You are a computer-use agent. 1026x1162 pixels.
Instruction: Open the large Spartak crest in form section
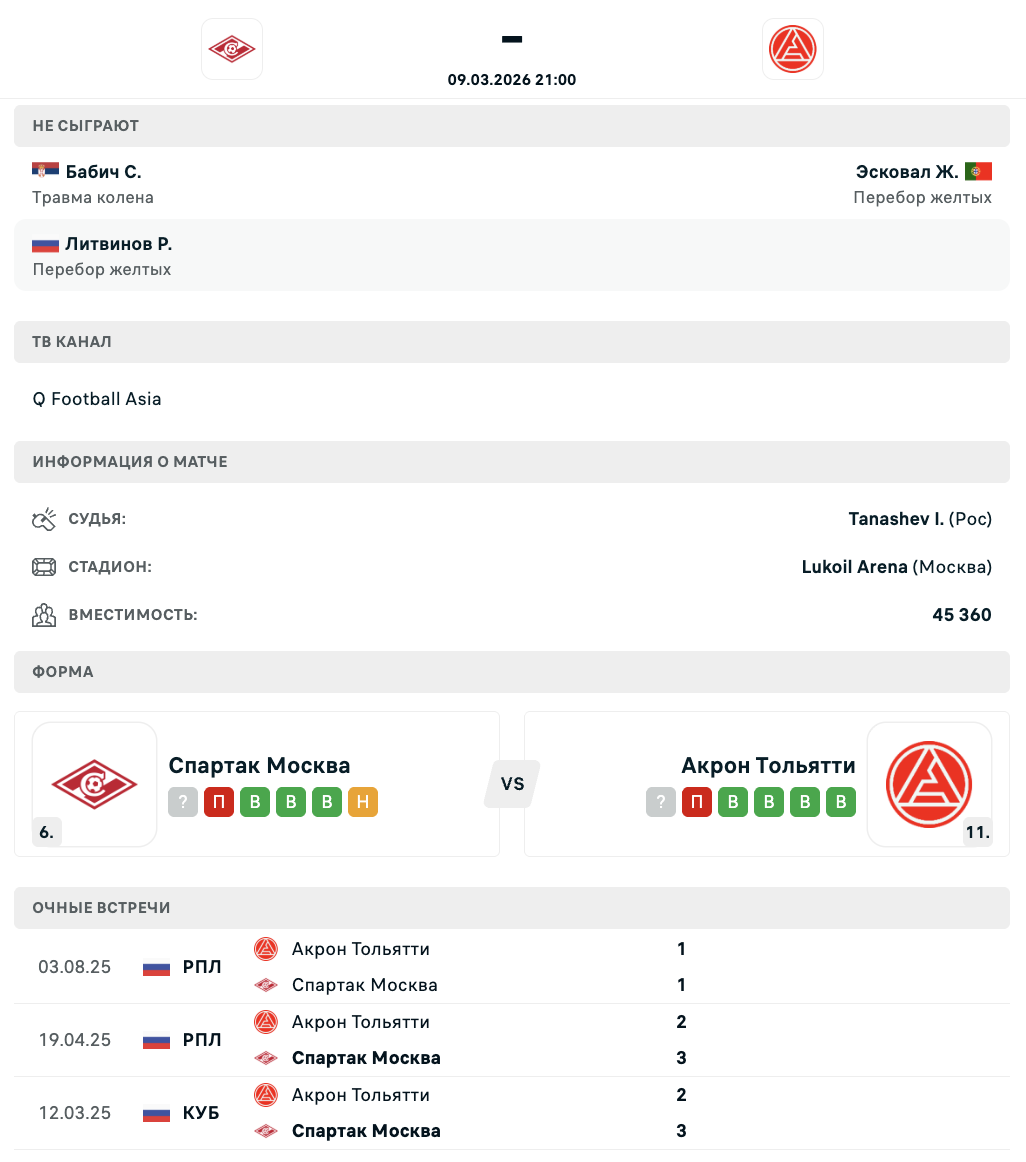(95, 784)
